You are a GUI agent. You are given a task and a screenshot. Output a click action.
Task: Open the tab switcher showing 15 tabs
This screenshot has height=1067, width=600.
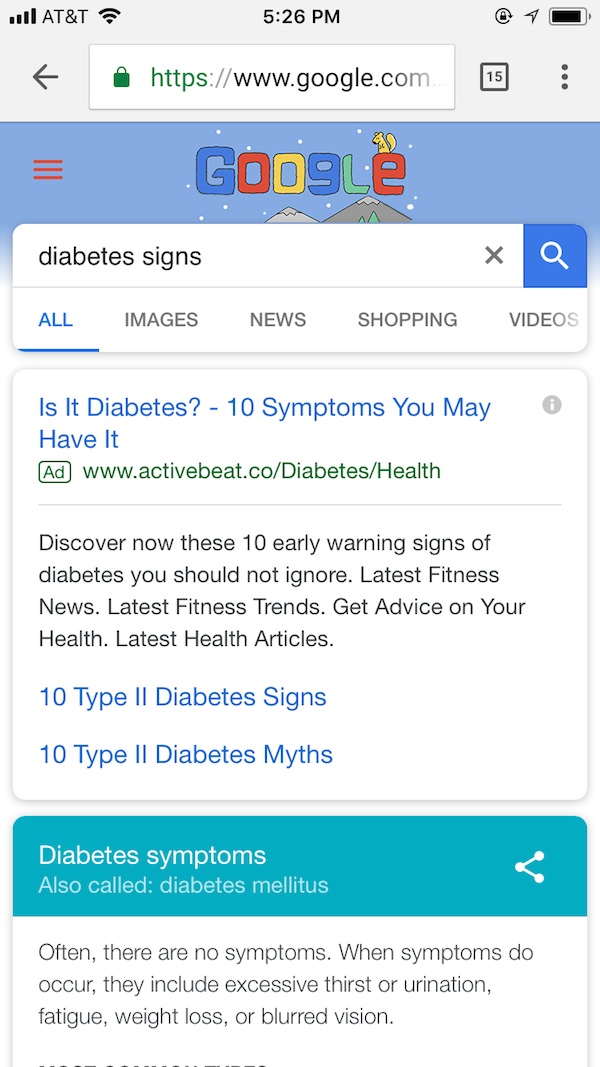point(494,77)
